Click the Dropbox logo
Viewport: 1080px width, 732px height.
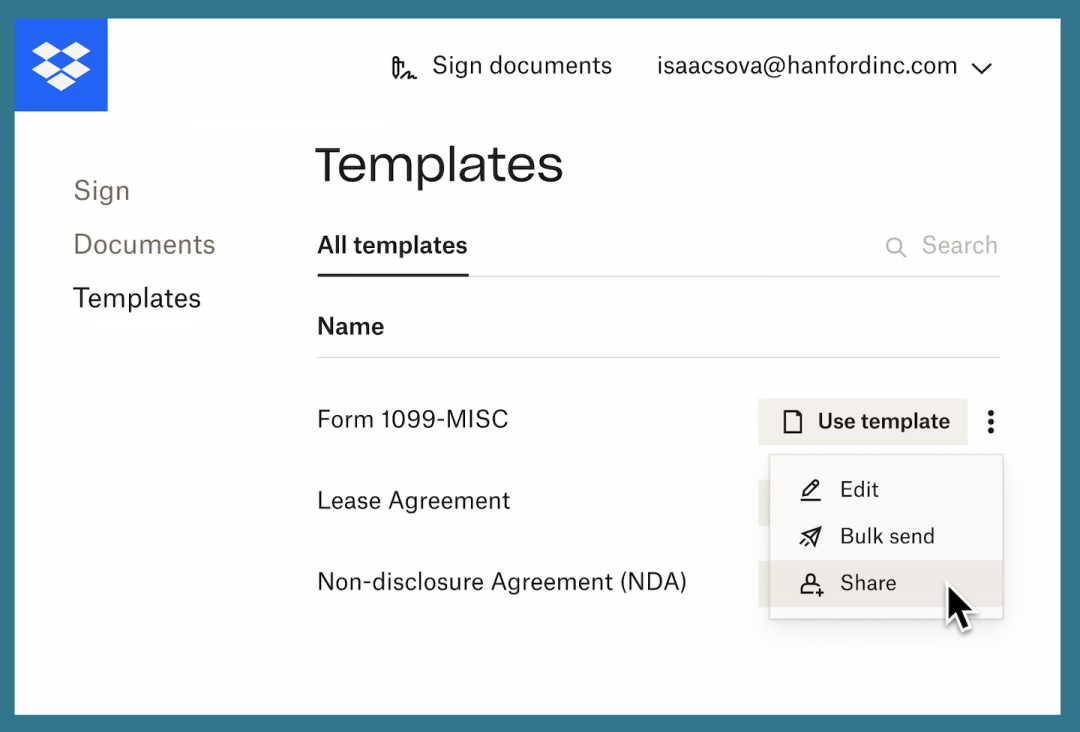(x=61, y=65)
